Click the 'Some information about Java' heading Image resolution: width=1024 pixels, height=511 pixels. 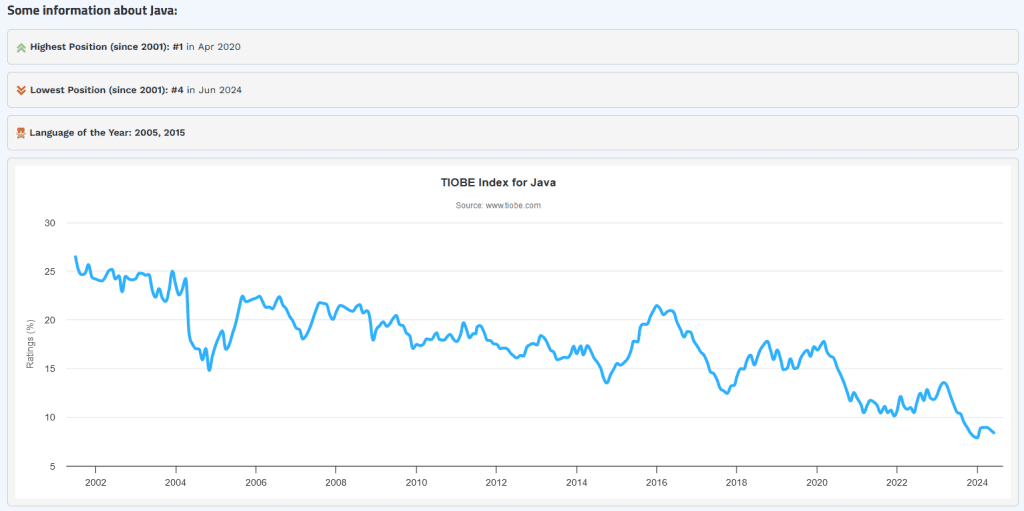92,10
